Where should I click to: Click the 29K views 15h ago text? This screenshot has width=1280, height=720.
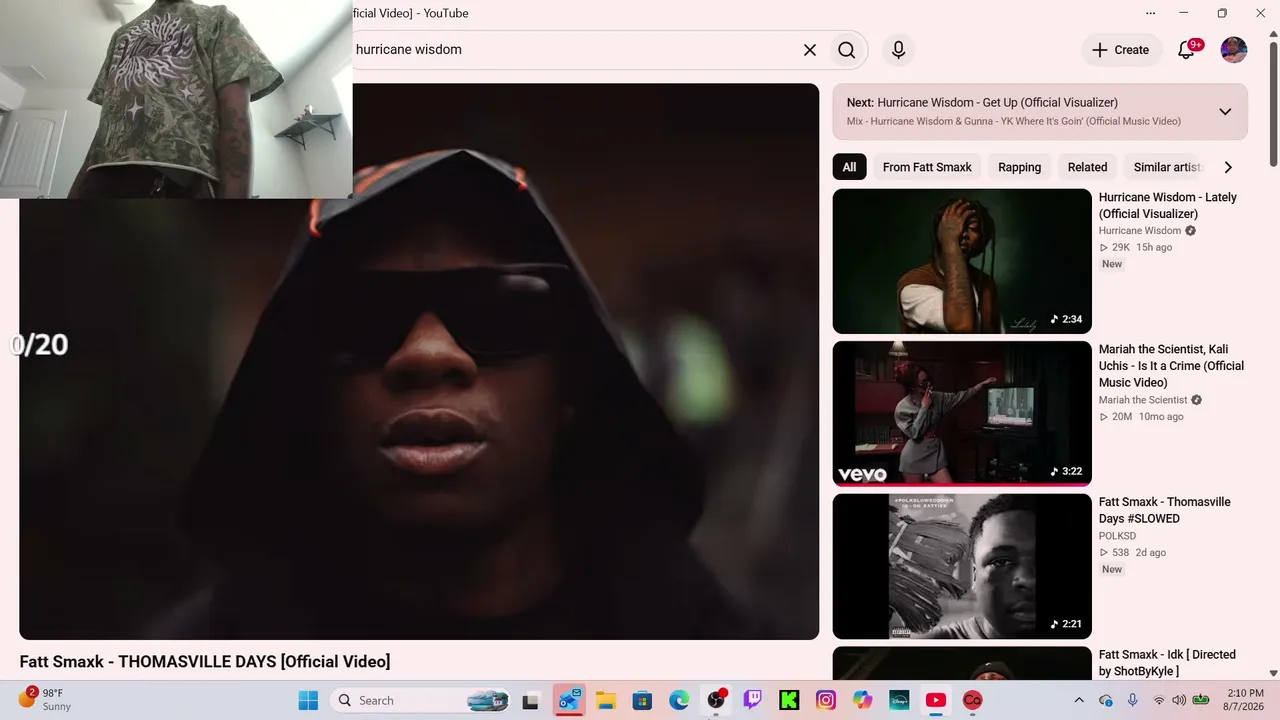1136,247
